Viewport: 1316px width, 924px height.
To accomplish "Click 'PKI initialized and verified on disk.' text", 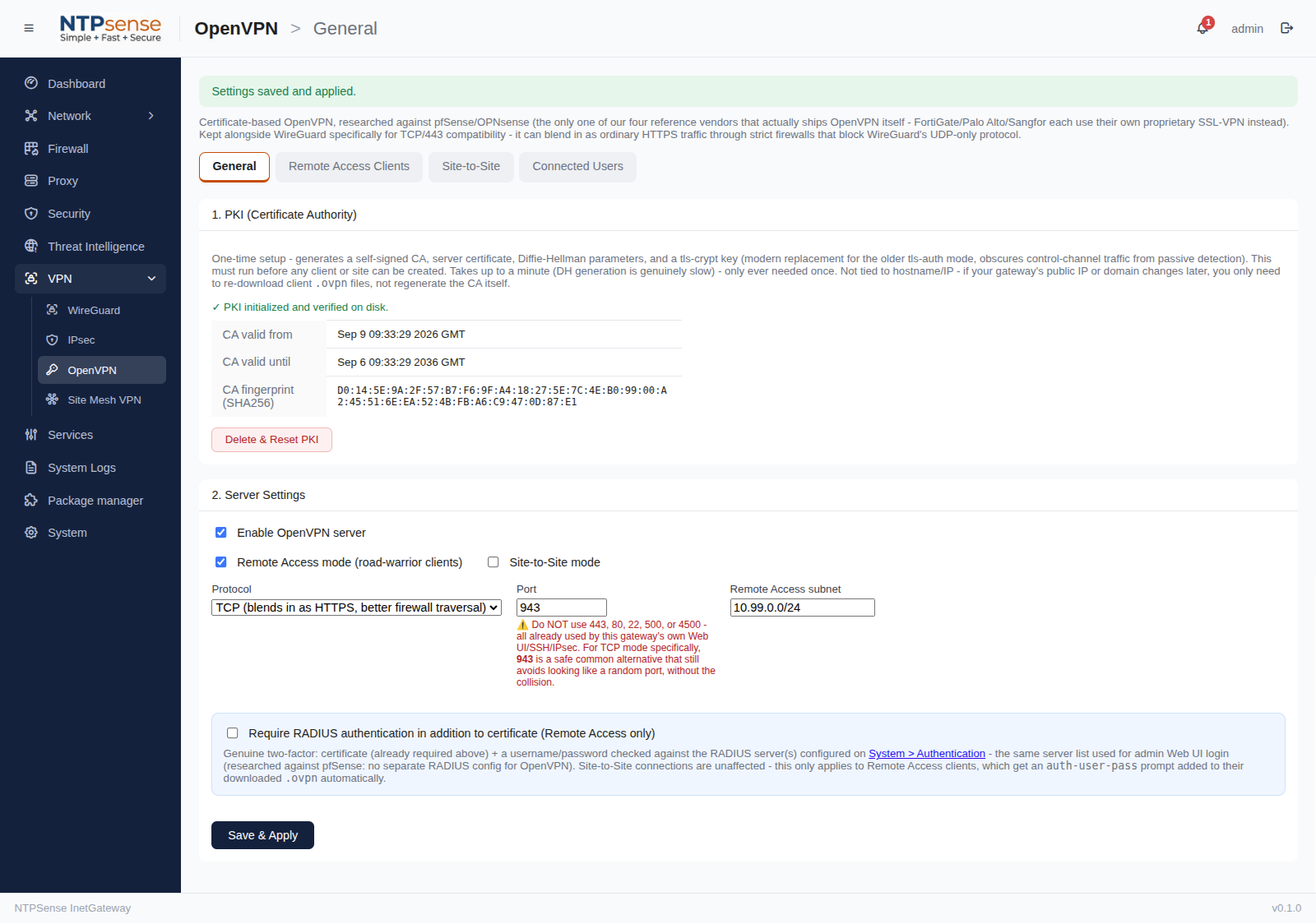I will [x=306, y=307].
